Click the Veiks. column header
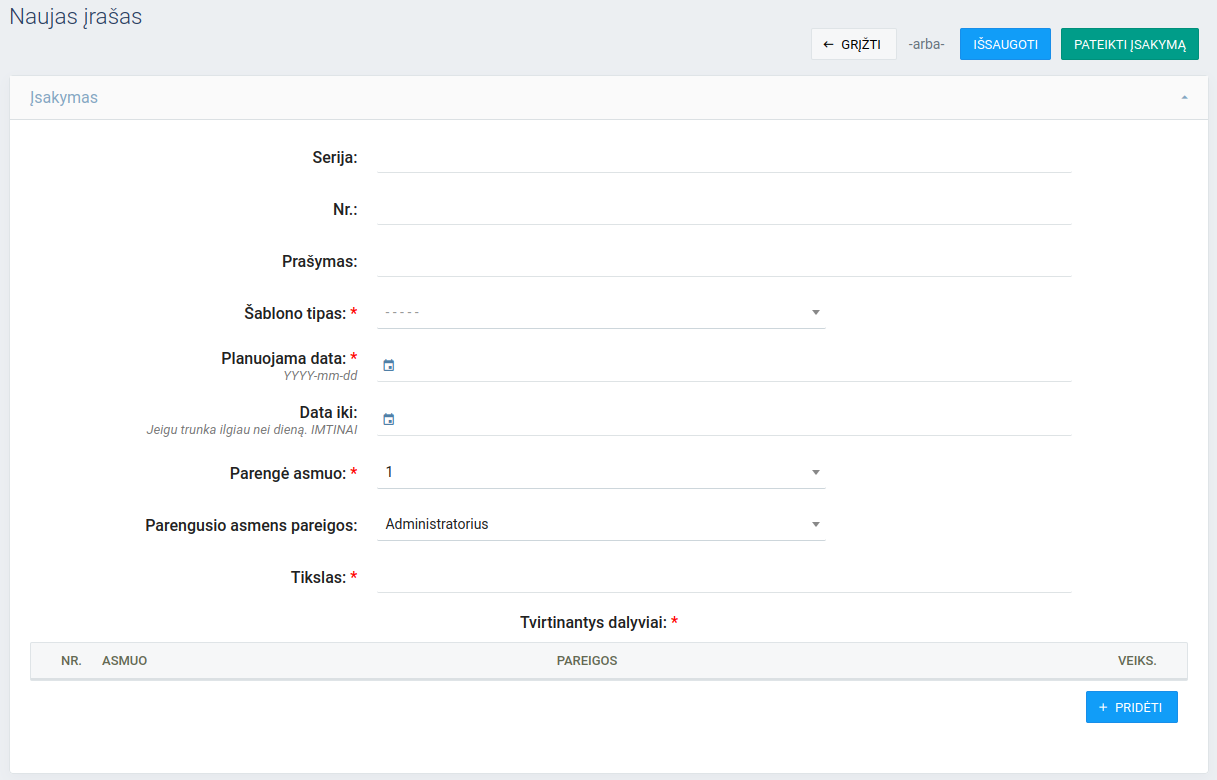Image resolution: width=1217 pixels, height=780 pixels. click(1137, 661)
